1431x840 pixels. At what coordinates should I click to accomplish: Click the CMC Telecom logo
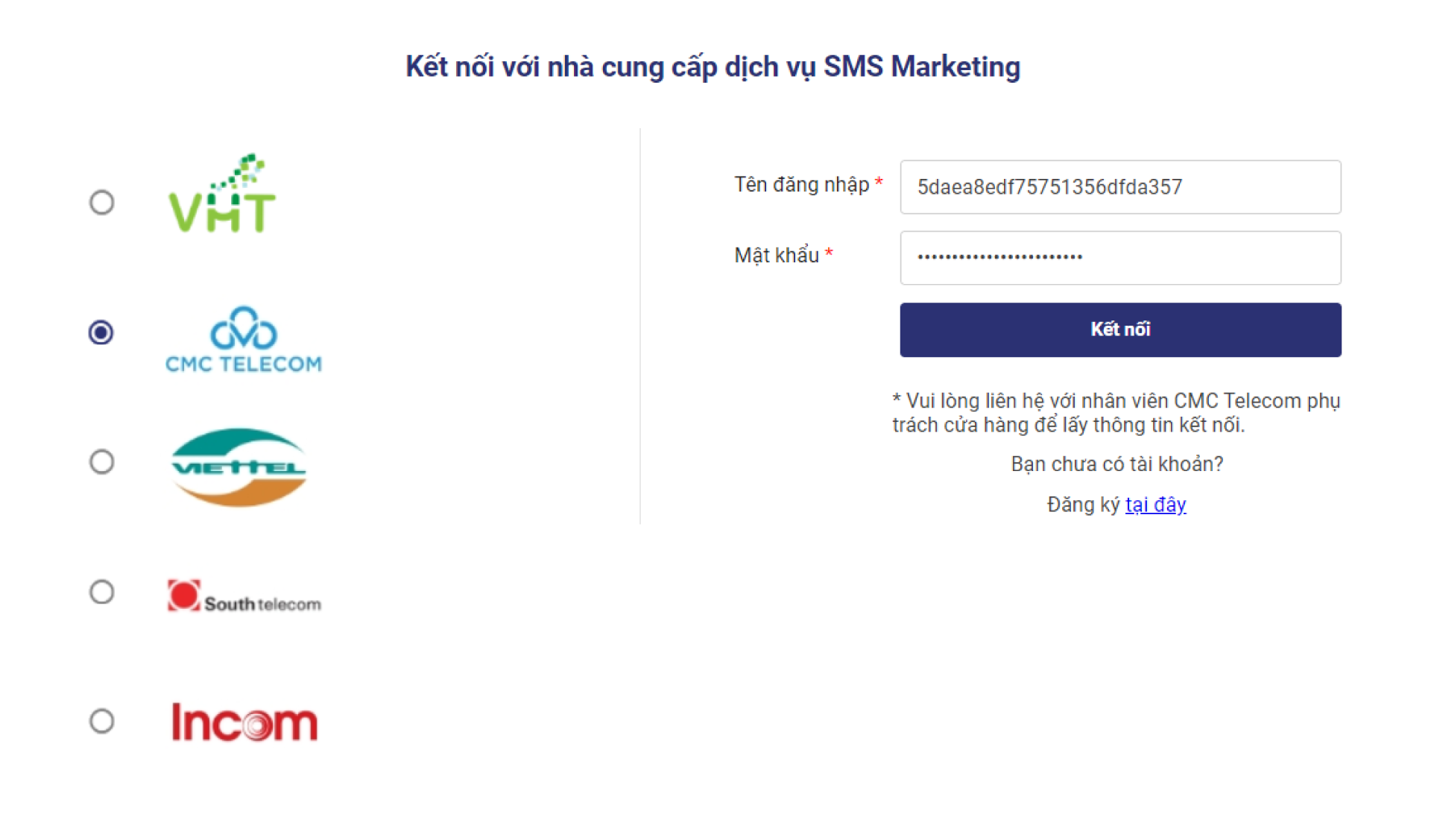pyautogui.click(x=244, y=340)
